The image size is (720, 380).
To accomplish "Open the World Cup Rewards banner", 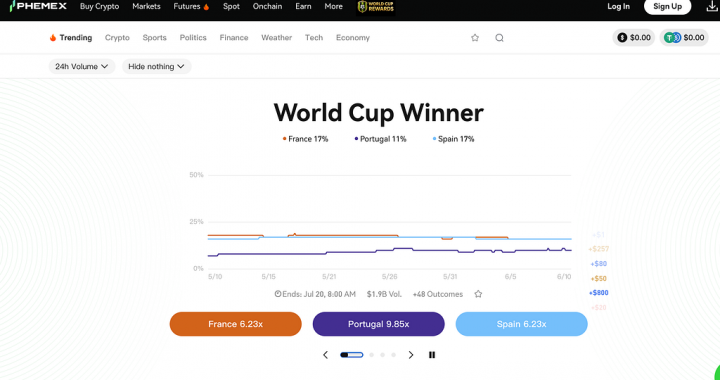I will pyautogui.click(x=376, y=7).
